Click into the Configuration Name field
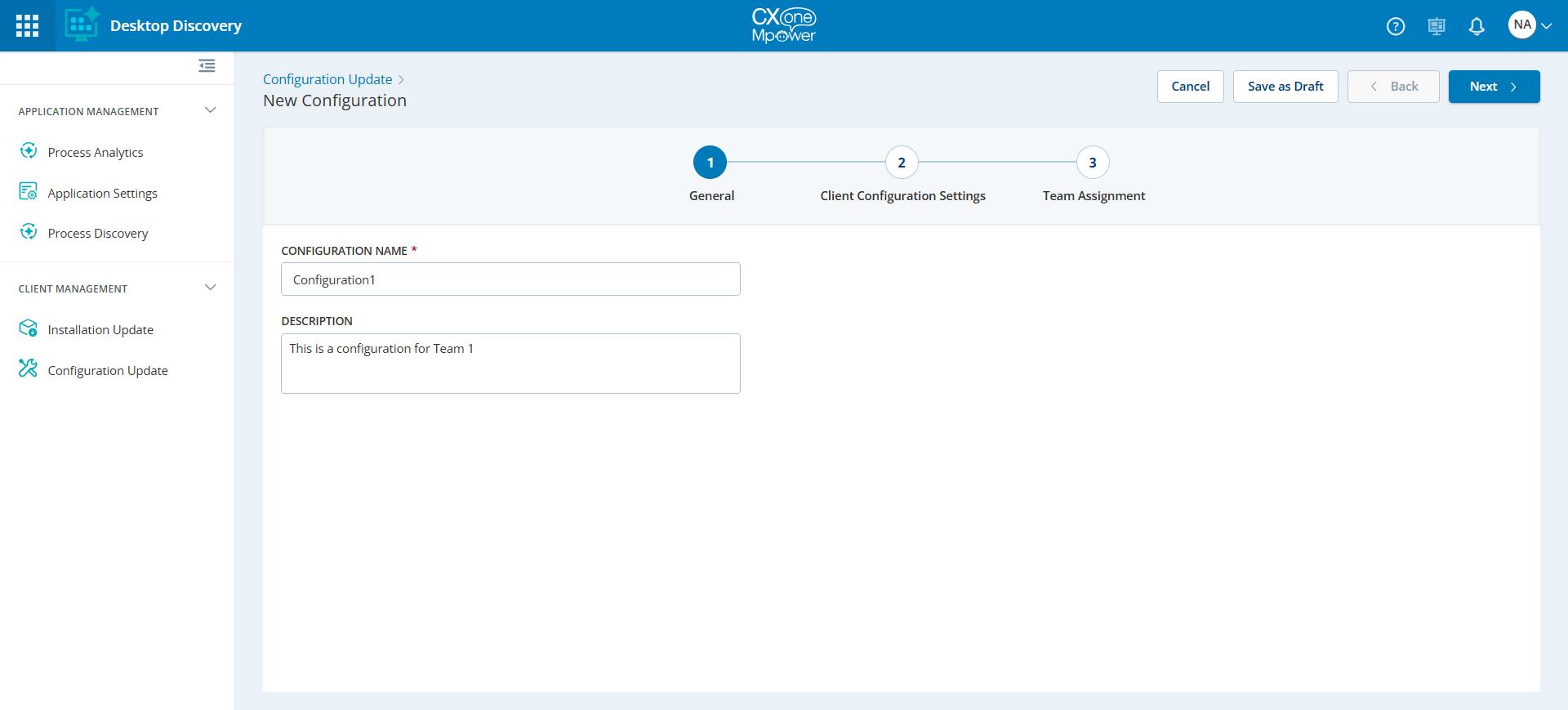Viewport: 1568px width, 710px height. 510,279
